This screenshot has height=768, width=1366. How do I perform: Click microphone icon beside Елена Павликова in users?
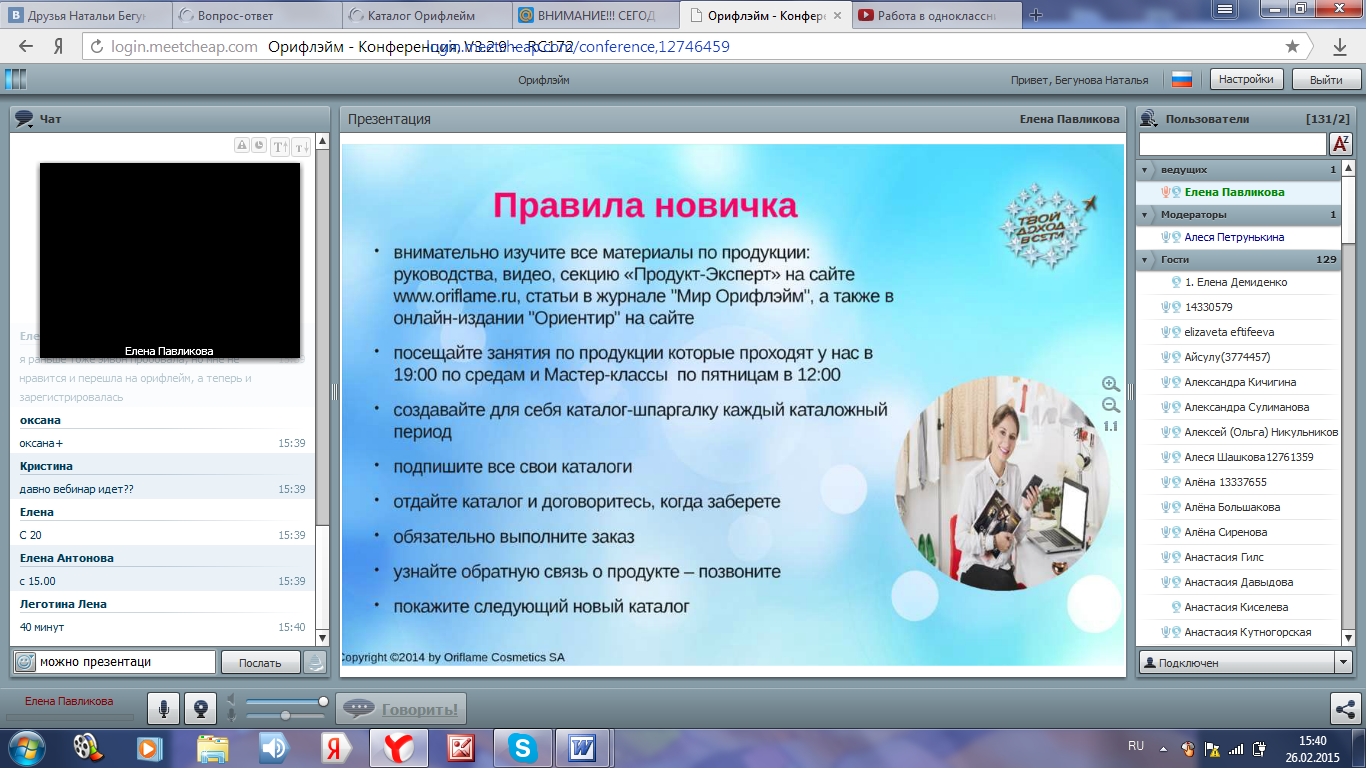pyautogui.click(x=1165, y=192)
